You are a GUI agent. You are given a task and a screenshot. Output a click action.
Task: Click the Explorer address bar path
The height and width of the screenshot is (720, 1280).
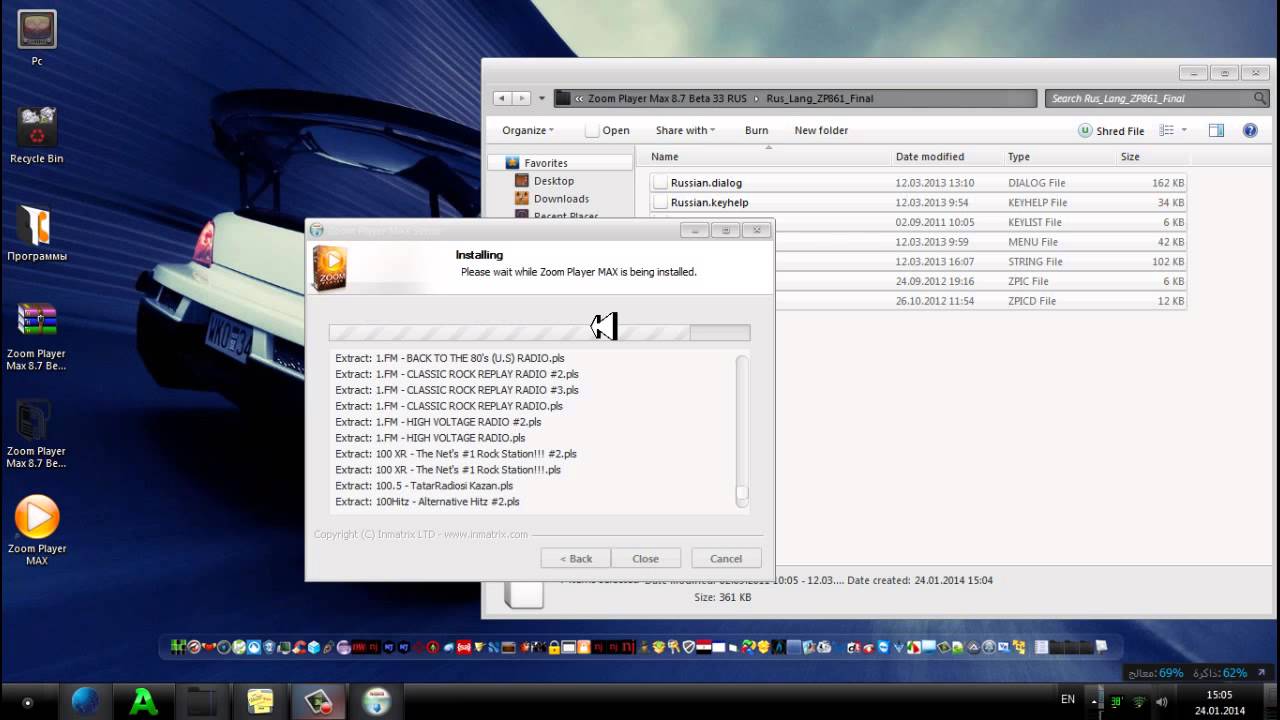tap(795, 98)
